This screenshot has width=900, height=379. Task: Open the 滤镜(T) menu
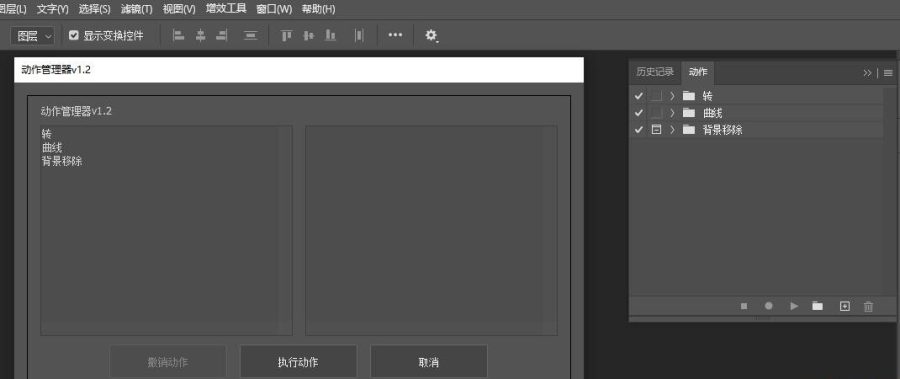click(137, 9)
